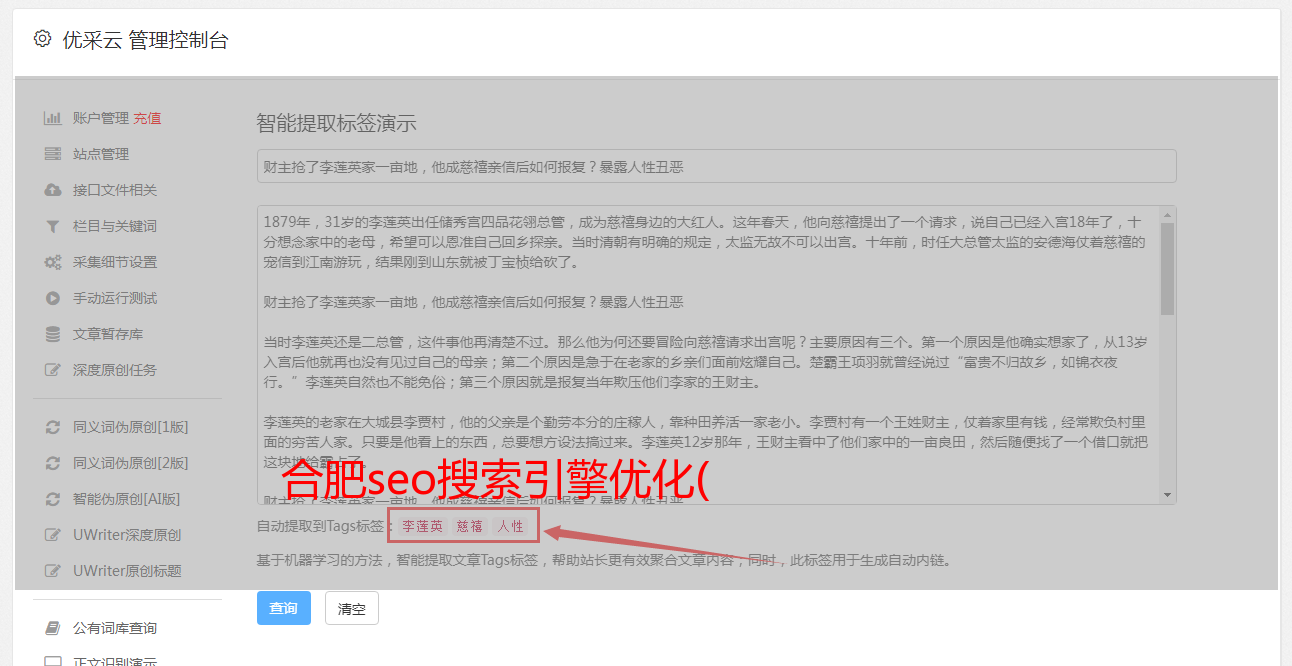This screenshot has height=666, width=1292.
Task: Open UWriter深度原创
Action: (127, 535)
